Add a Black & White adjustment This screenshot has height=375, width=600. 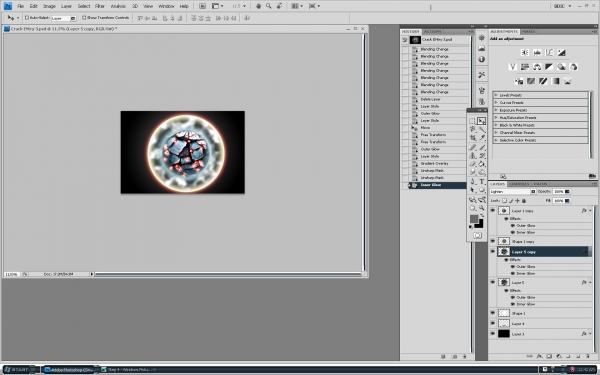click(549, 67)
